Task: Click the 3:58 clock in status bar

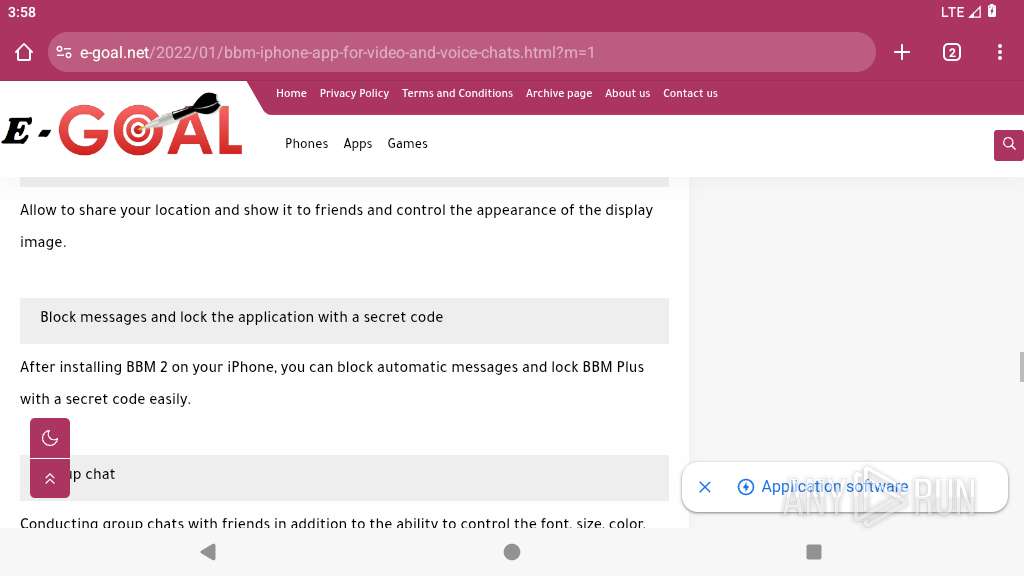Action: click(22, 12)
